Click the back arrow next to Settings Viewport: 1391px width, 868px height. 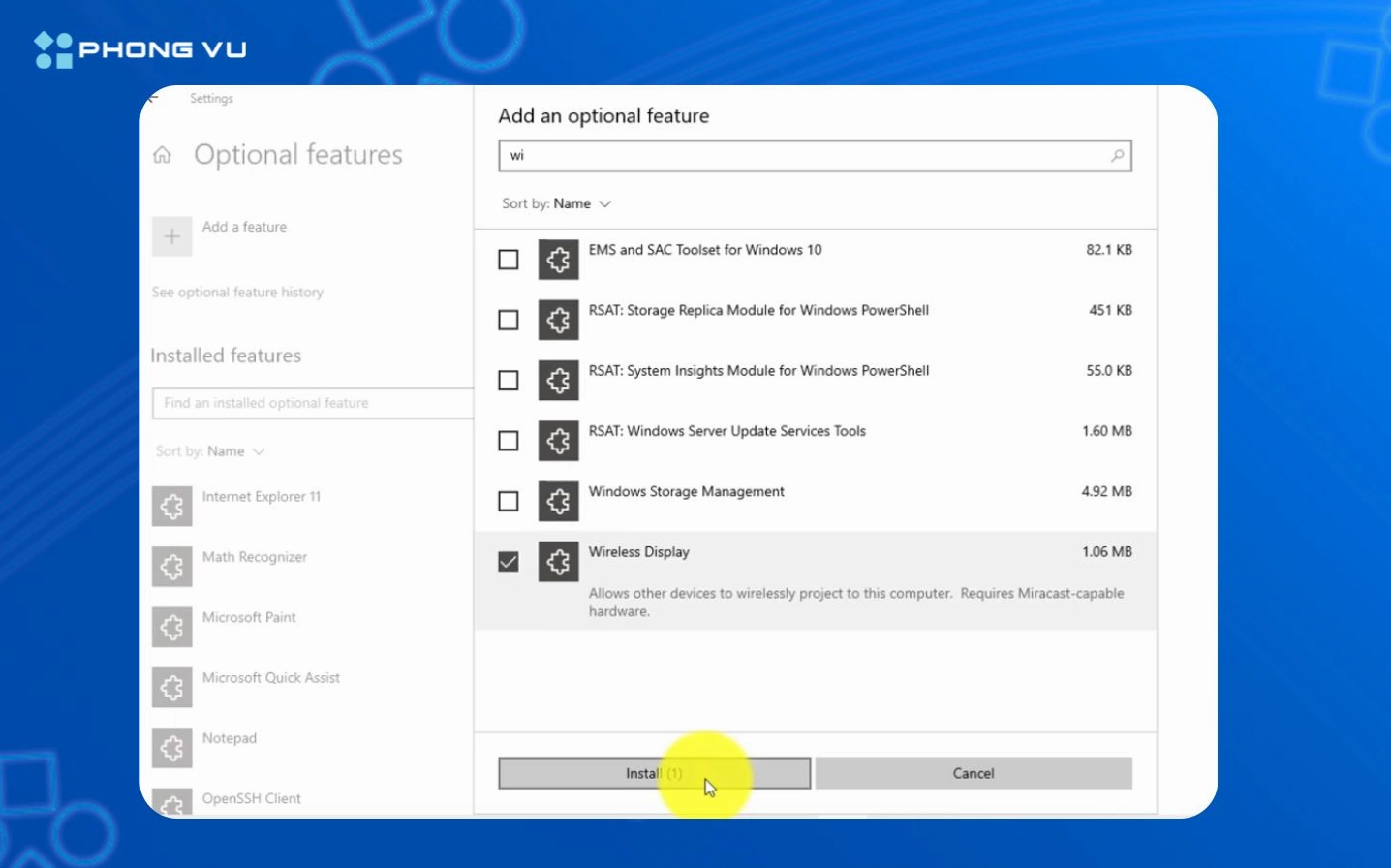click(x=153, y=98)
